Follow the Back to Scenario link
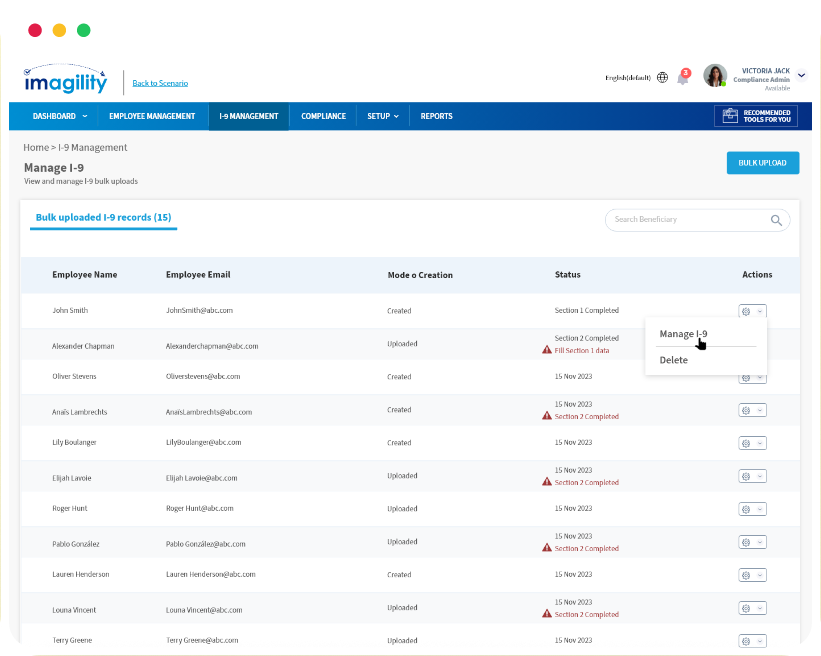 (160, 83)
